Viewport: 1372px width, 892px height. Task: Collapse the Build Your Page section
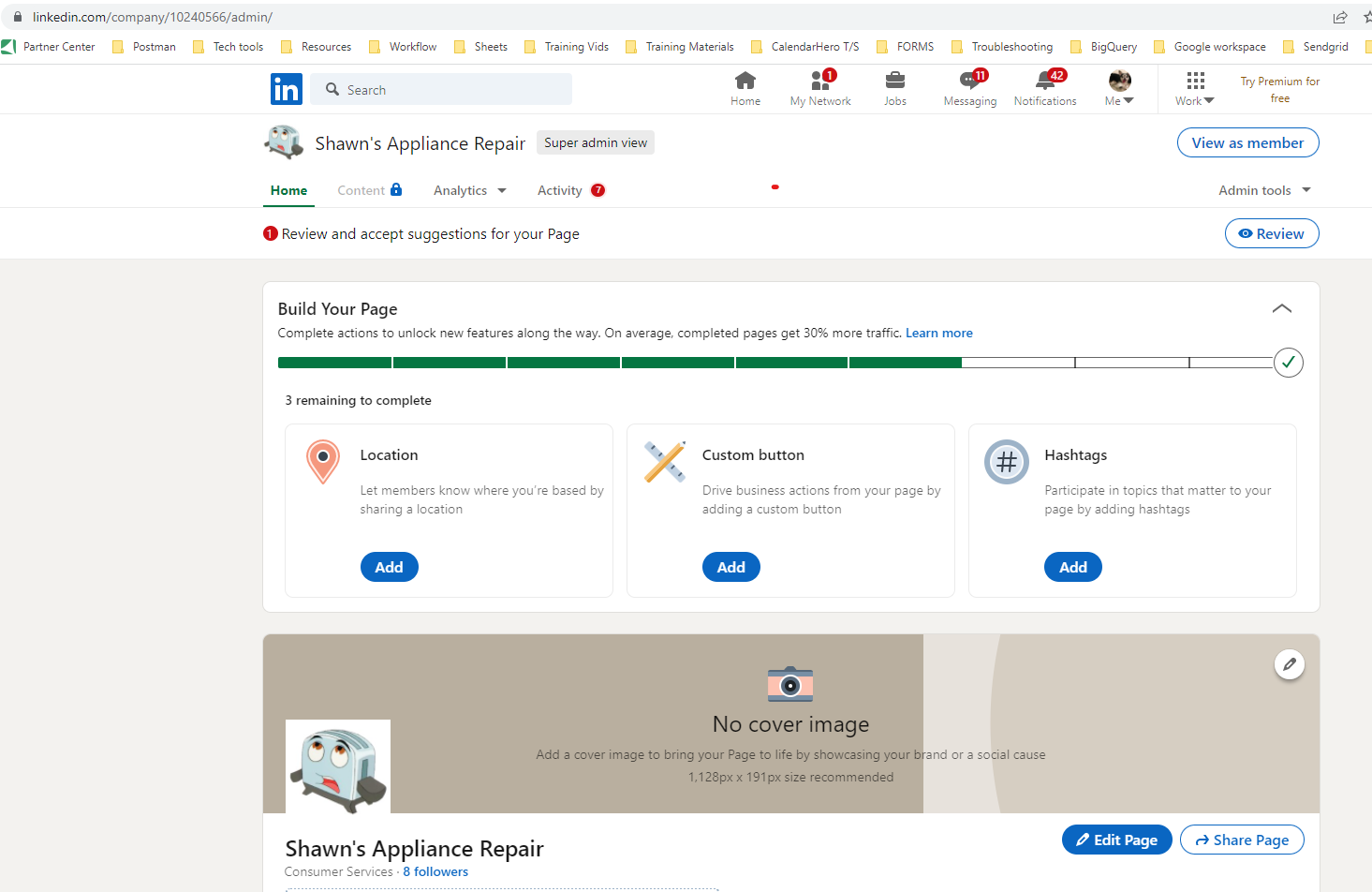[1282, 308]
